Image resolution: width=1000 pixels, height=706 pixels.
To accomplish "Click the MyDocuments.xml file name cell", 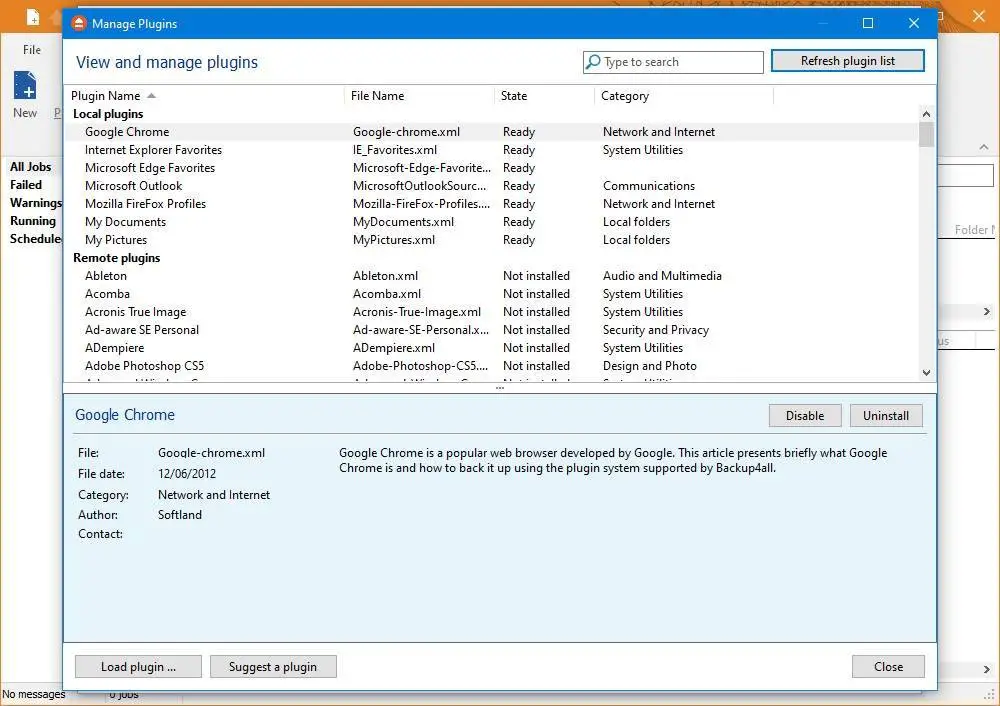I will click(x=403, y=222).
